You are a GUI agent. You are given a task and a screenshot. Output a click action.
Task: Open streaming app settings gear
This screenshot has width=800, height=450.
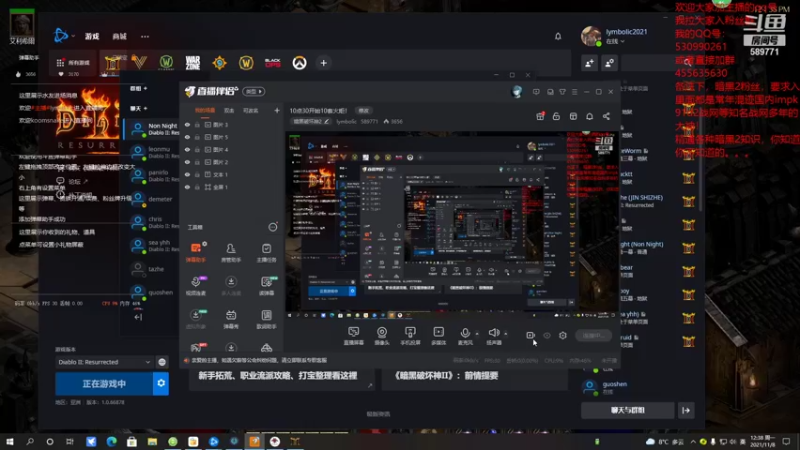(x=563, y=335)
